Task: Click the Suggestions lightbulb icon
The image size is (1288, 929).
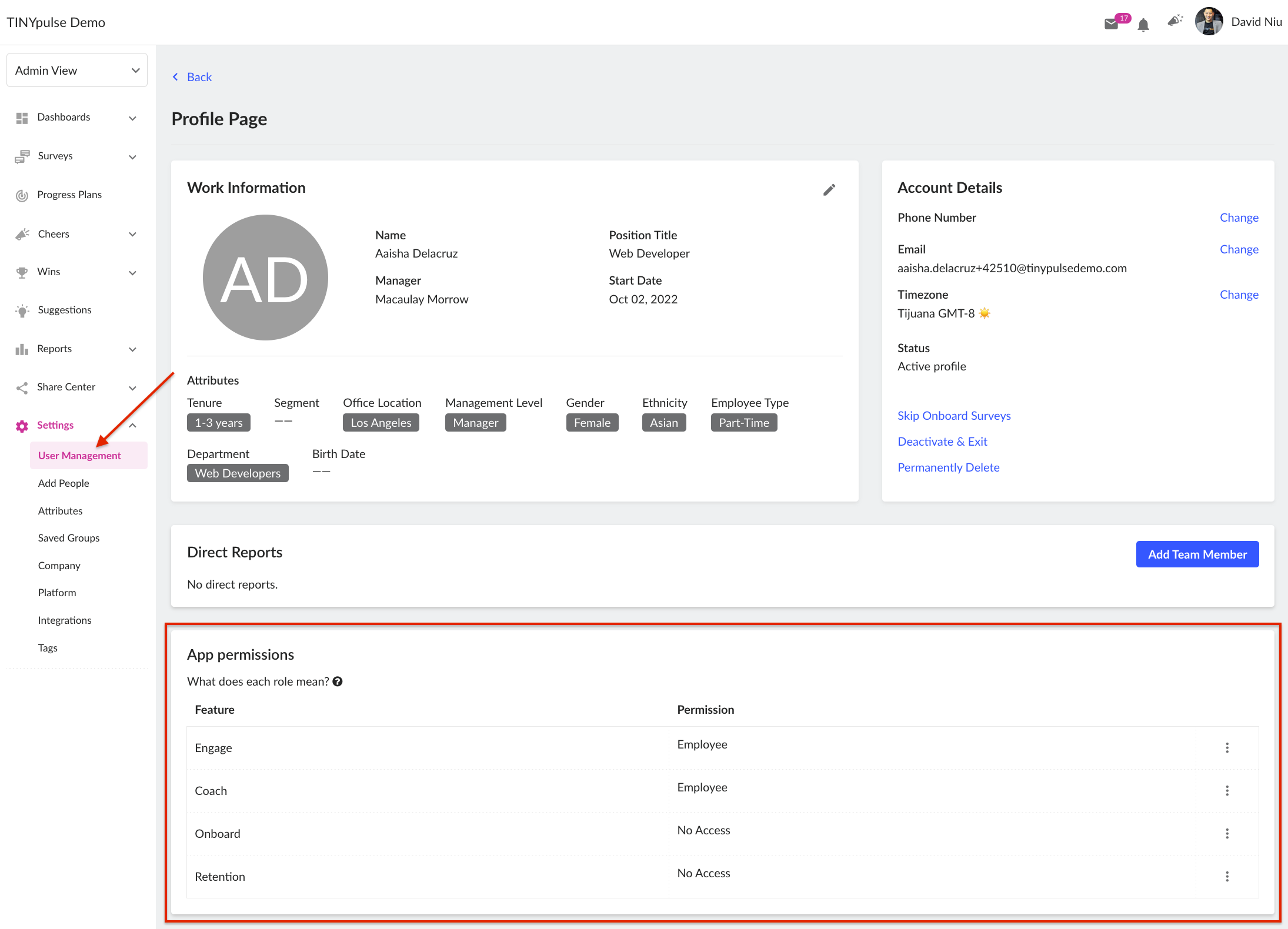Action: [22, 310]
